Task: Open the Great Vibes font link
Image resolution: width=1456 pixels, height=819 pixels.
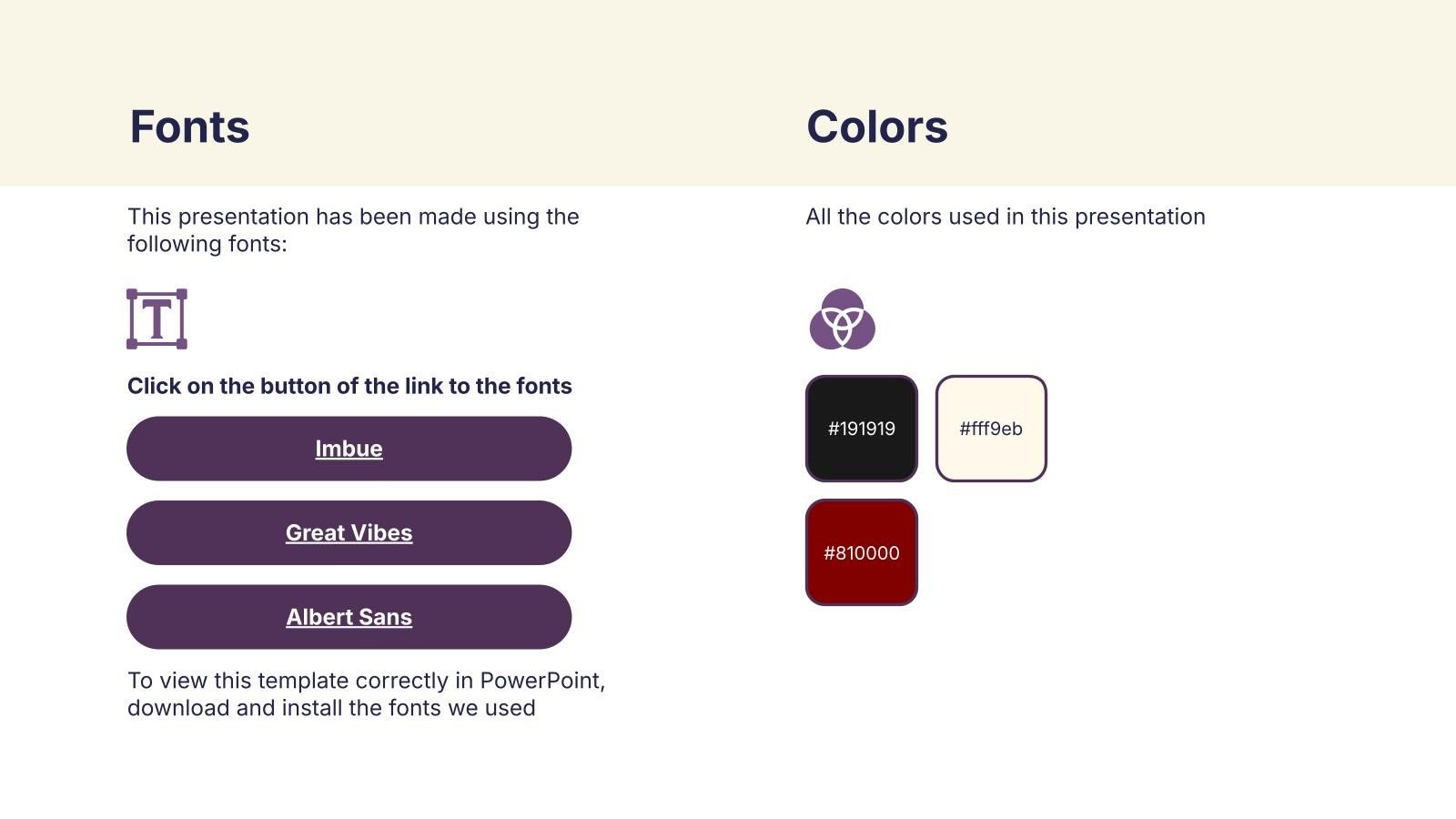Action: (x=349, y=533)
